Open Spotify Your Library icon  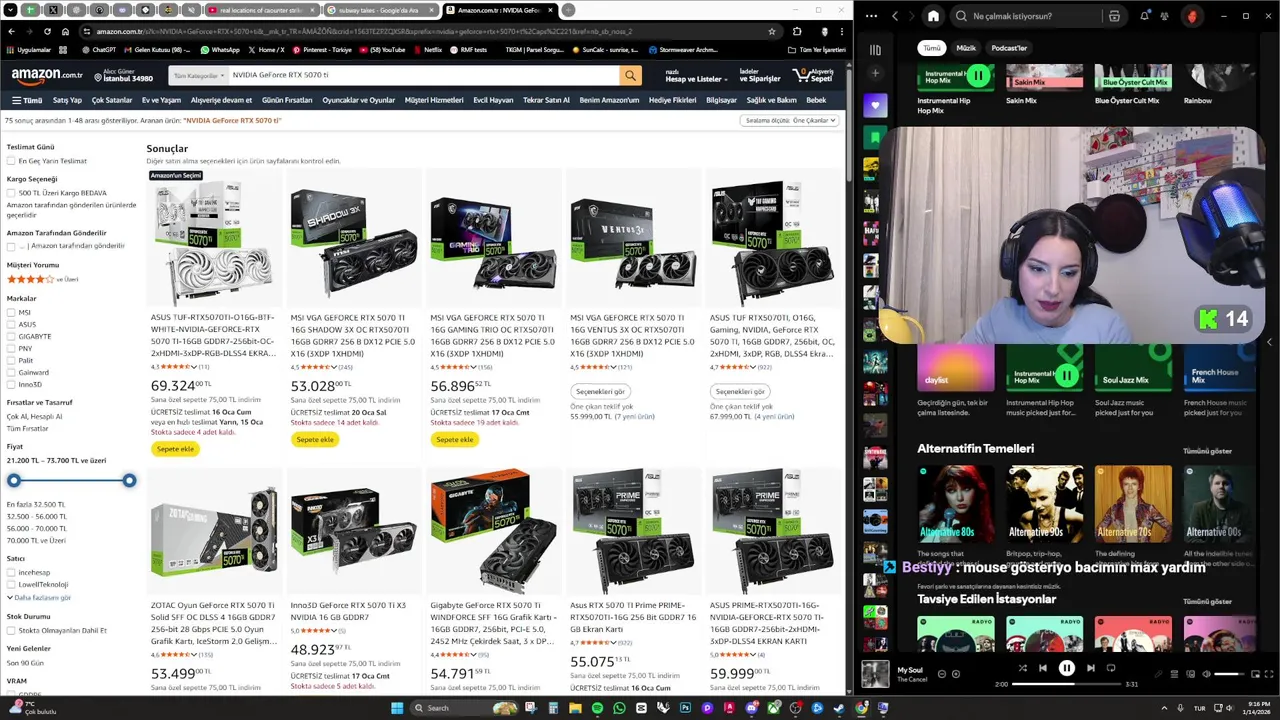[x=875, y=49]
